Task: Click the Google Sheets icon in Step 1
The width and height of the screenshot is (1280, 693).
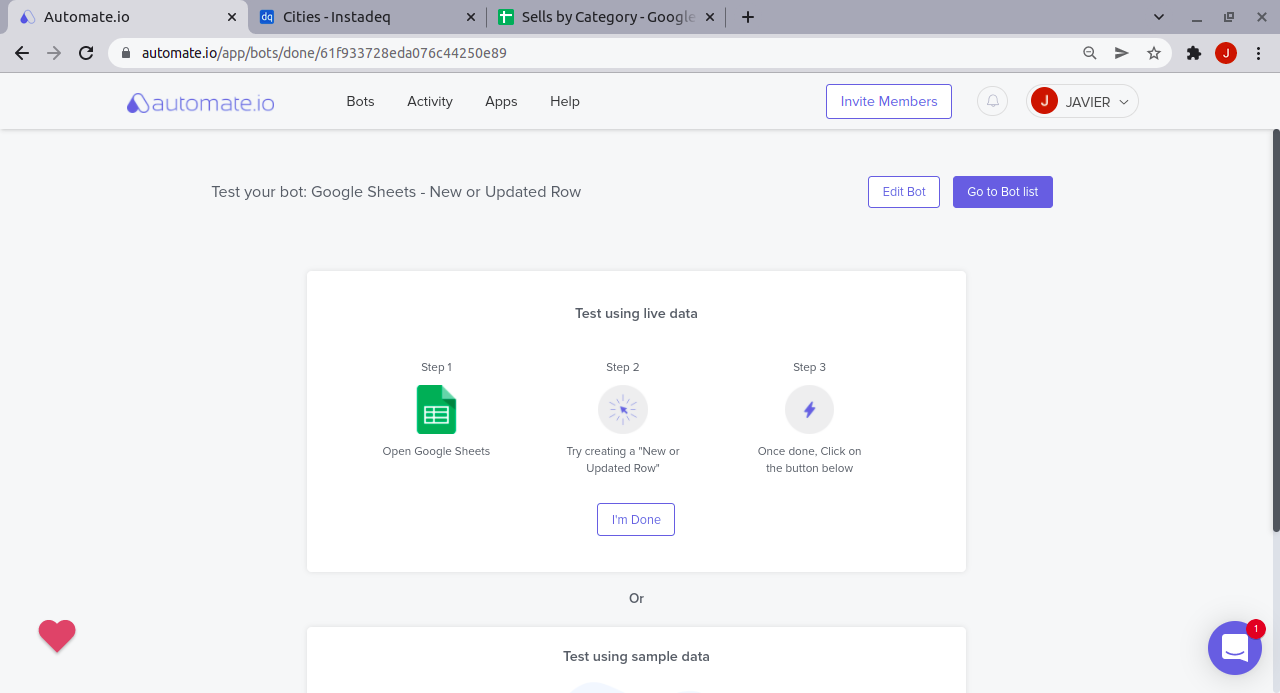Action: pyautogui.click(x=436, y=409)
